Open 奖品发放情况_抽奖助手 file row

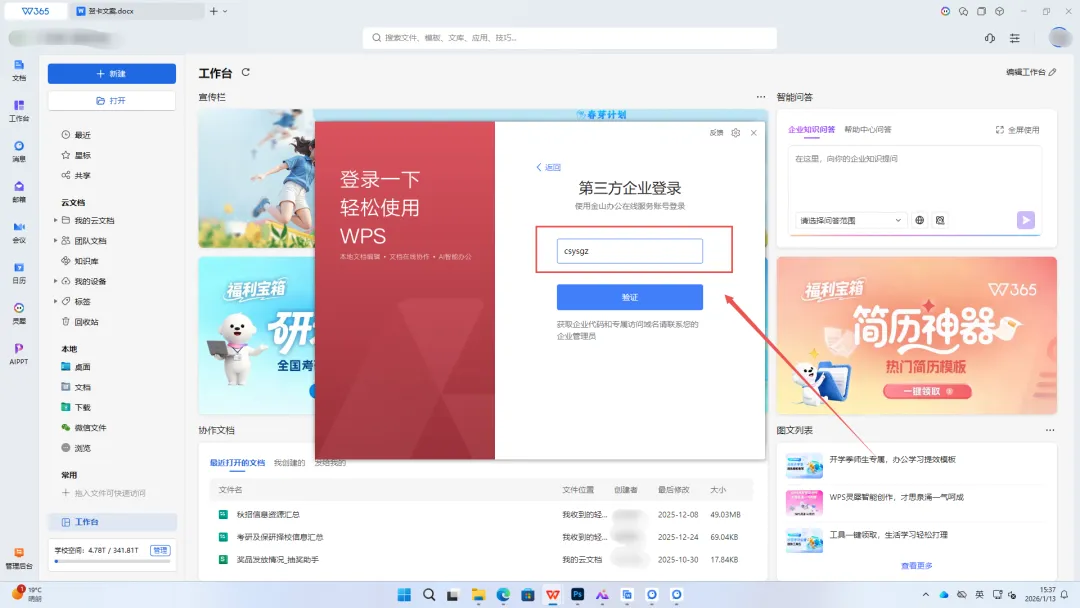481,560
